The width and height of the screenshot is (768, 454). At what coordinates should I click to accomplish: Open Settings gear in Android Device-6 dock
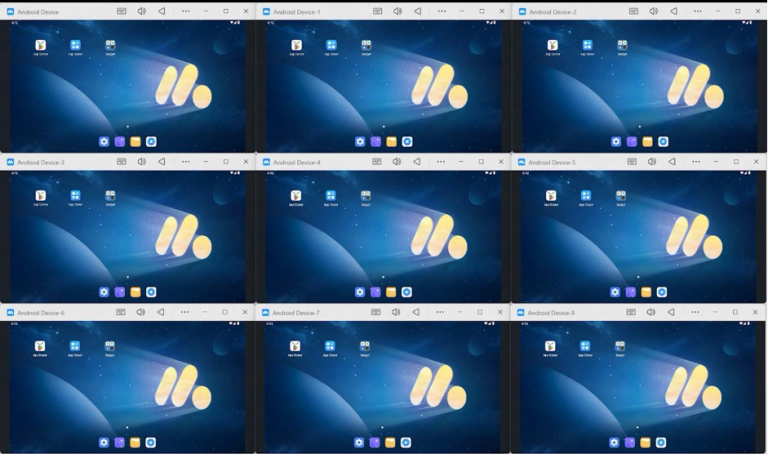pyautogui.click(x=103, y=442)
